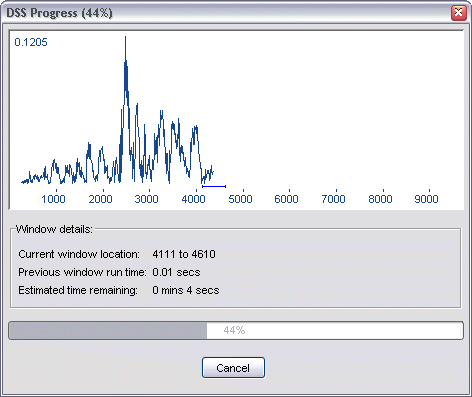472x397 pixels.
Task: Click the DSS Progress title bar
Action: (227, 13)
